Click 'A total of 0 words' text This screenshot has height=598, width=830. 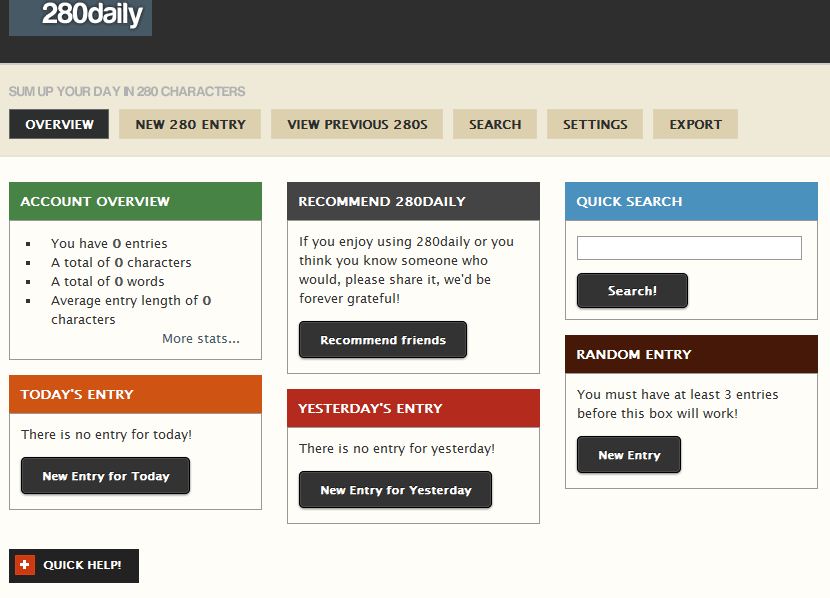(107, 282)
